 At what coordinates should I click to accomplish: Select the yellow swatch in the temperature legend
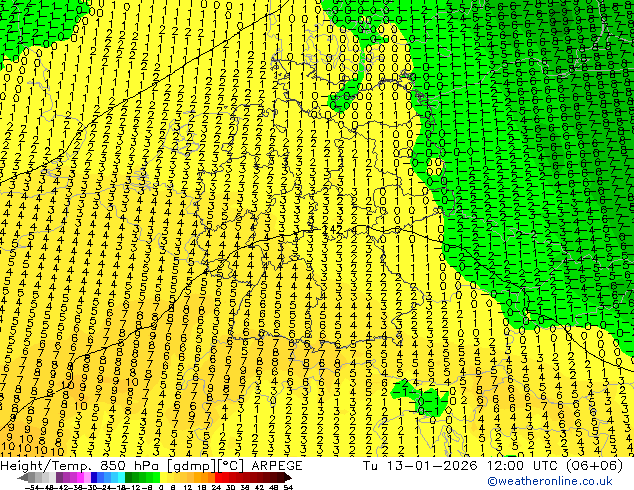pos(164,478)
